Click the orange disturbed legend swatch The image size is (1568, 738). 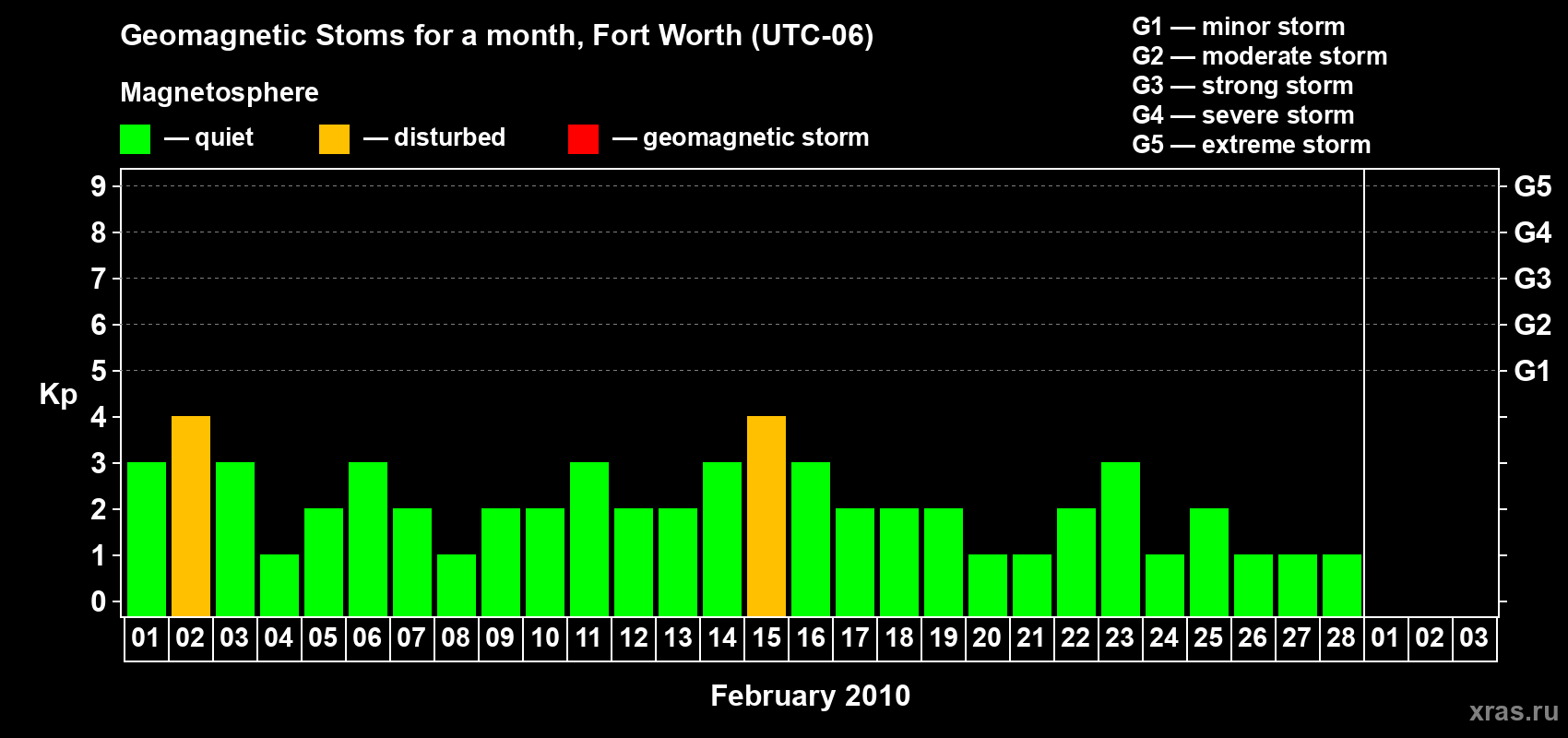(x=334, y=139)
